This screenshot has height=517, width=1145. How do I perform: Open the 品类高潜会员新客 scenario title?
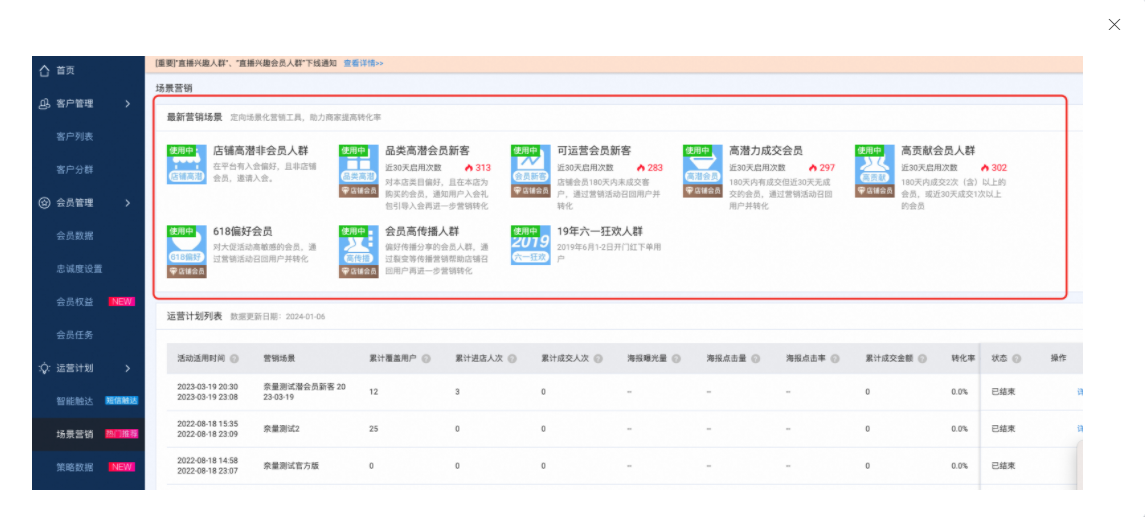coord(427,151)
